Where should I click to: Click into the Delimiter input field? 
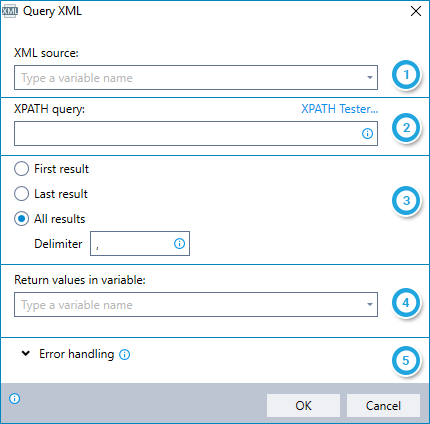tap(140, 244)
